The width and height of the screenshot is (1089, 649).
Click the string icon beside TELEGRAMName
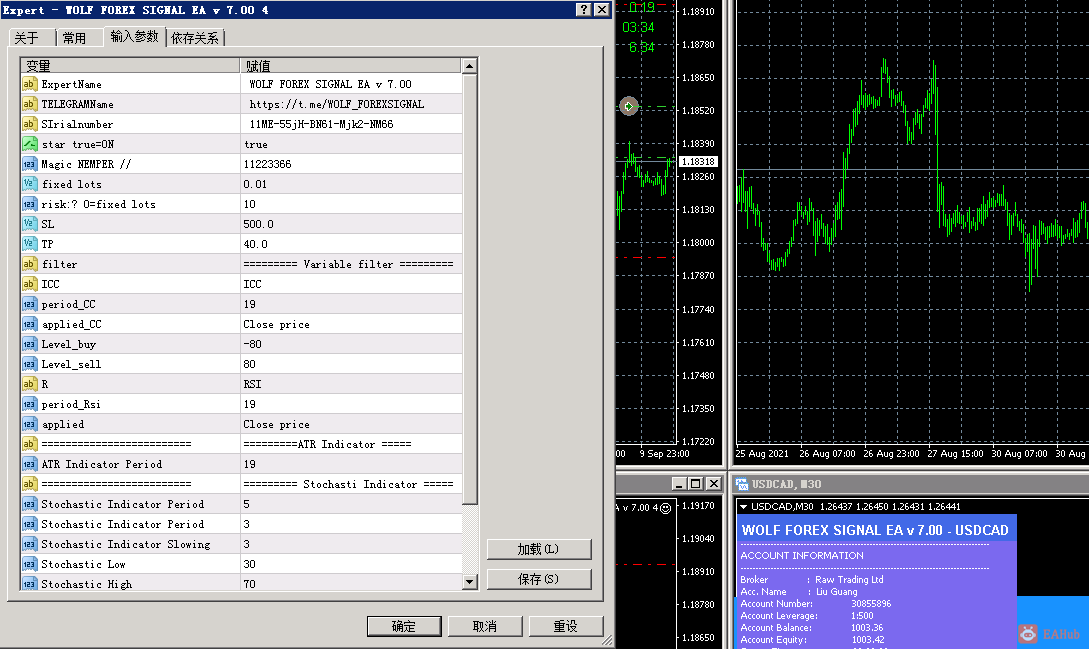(x=29, y=104)
